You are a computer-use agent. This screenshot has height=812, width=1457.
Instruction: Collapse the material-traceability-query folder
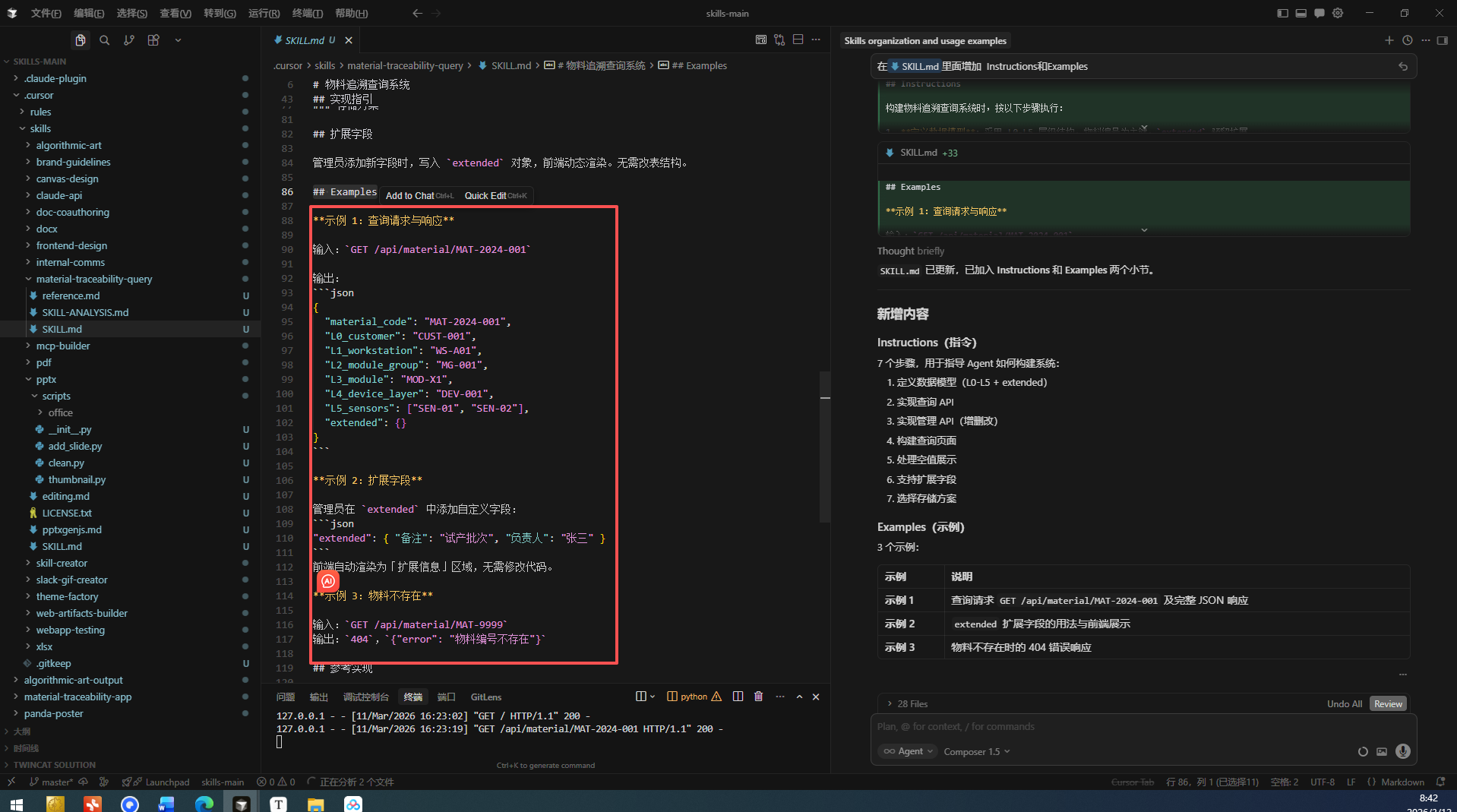point(94,279)
